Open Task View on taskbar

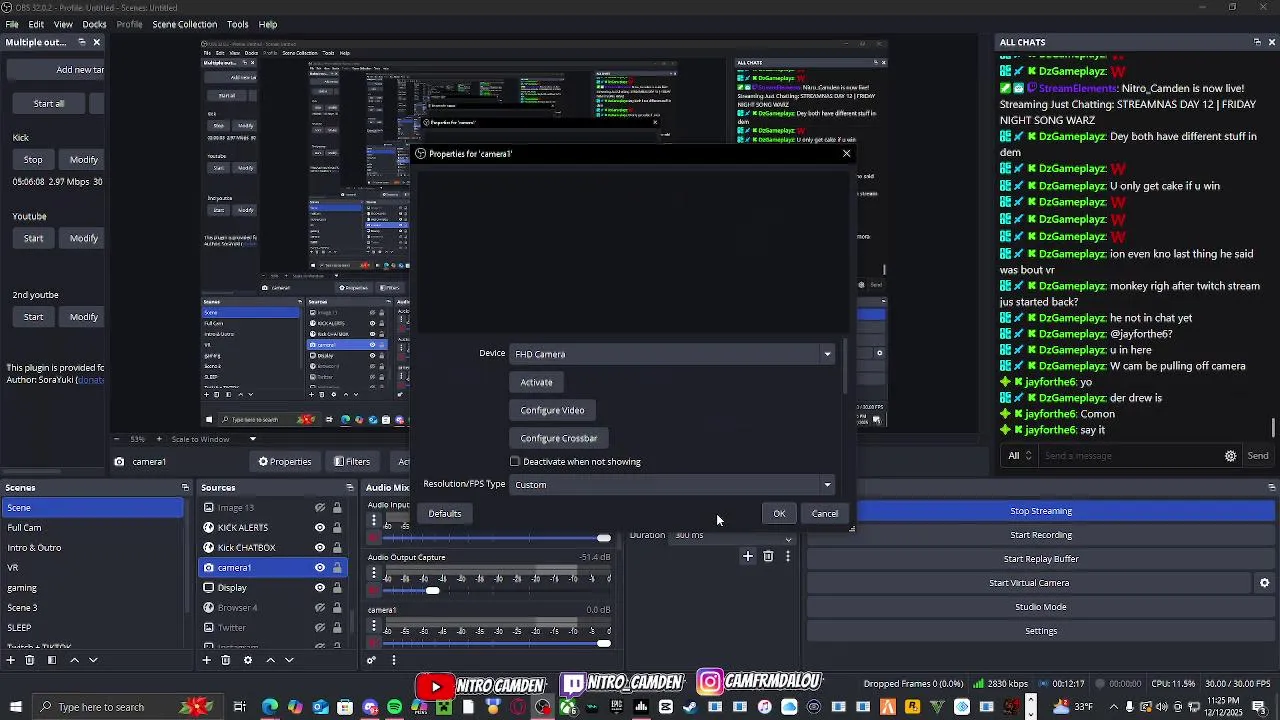[x=240, y=707]
